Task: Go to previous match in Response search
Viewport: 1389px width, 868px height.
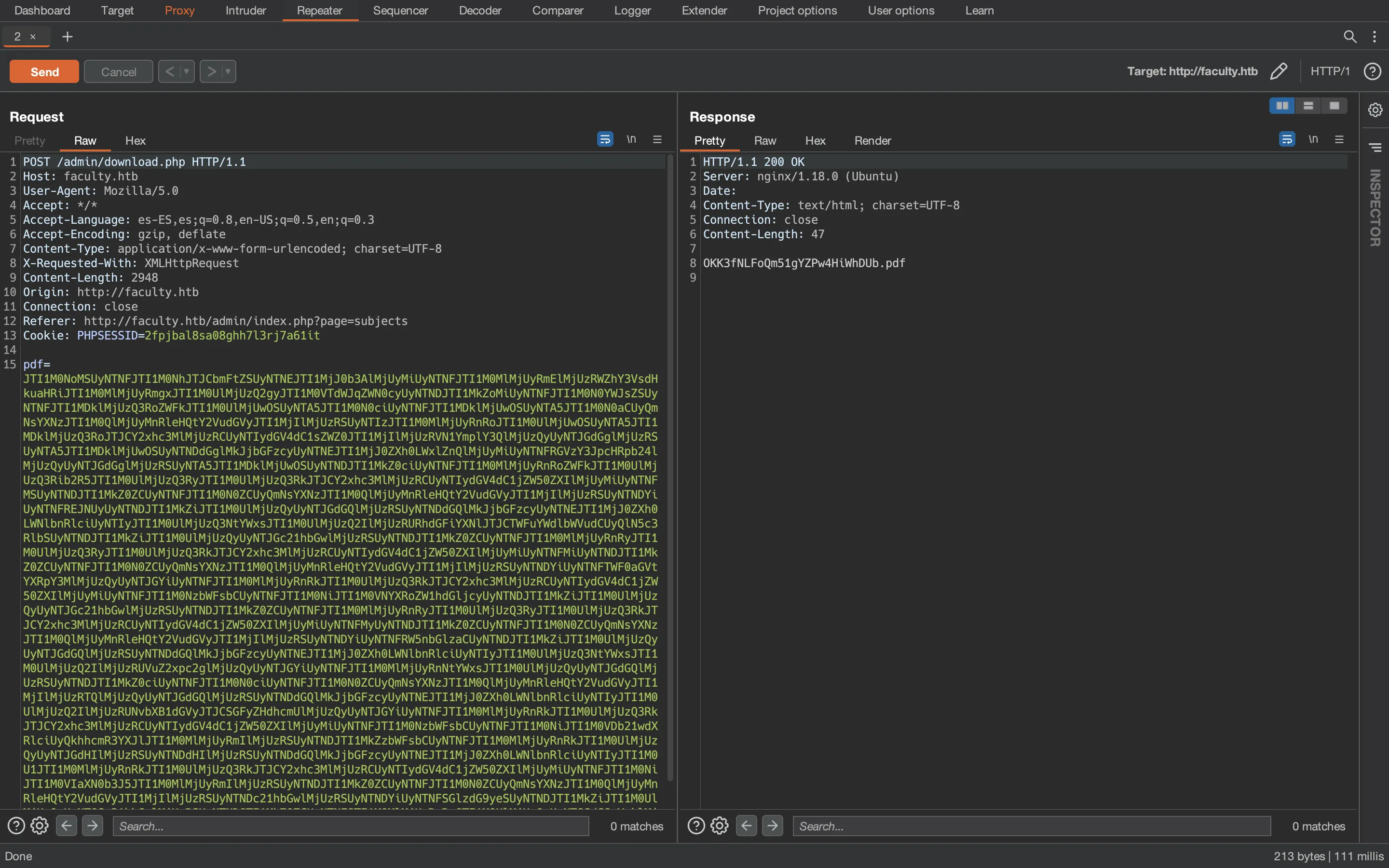Action: coord(747,826)
